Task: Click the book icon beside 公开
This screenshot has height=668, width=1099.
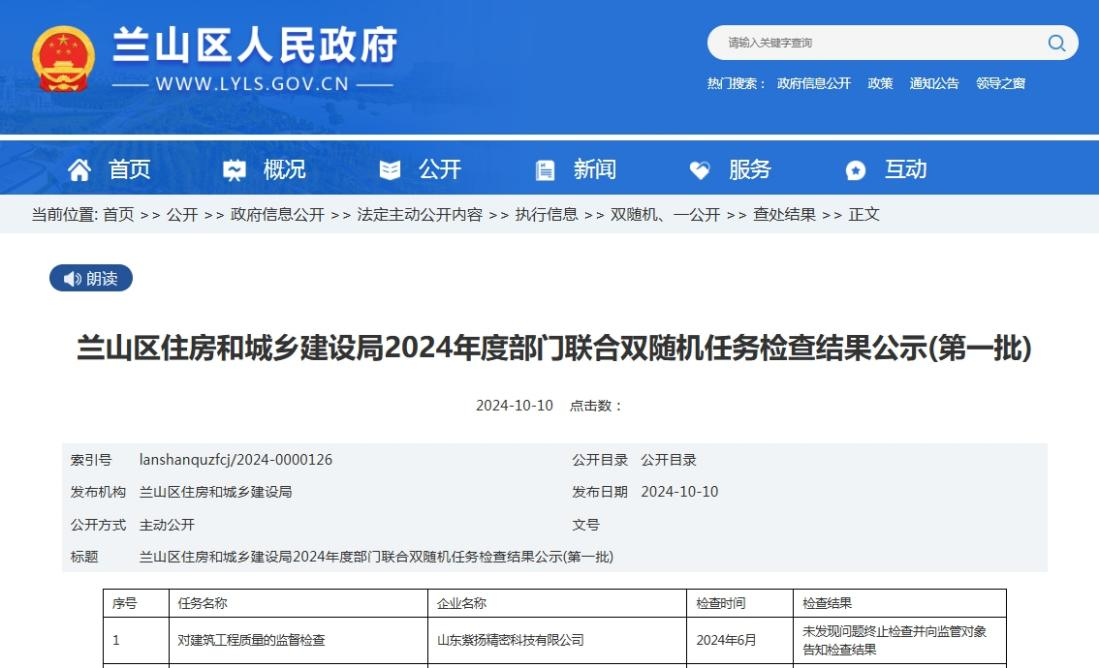Action: point(390,170)
